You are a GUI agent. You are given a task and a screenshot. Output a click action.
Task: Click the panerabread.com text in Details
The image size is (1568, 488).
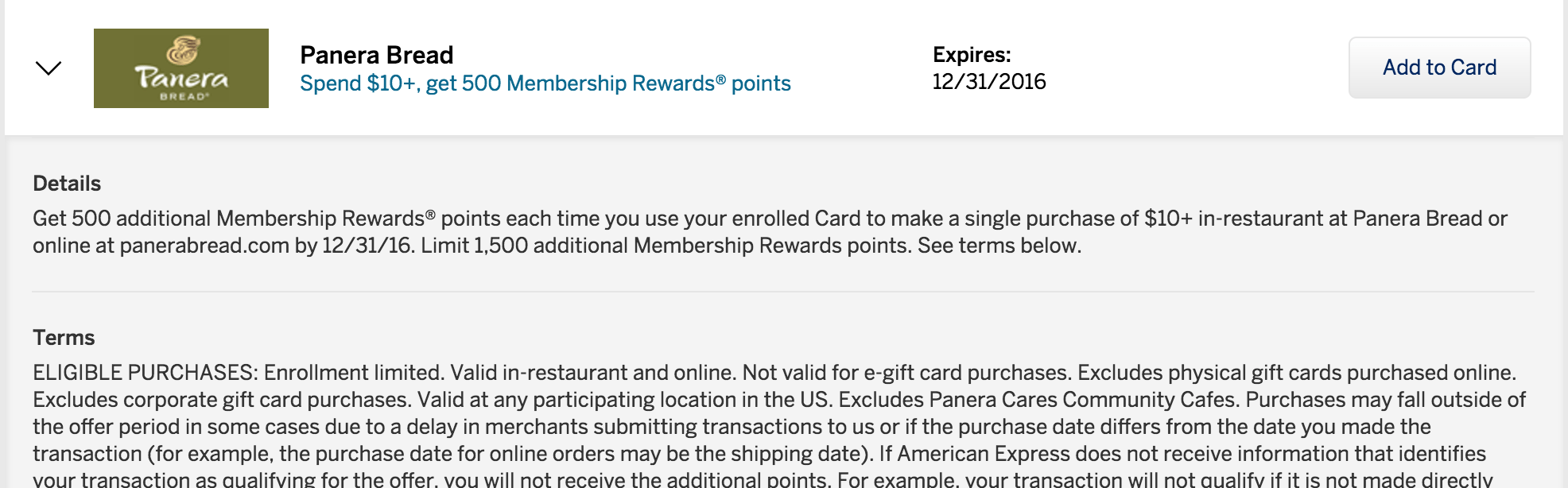pyautogui.click(x=204, y=246)
